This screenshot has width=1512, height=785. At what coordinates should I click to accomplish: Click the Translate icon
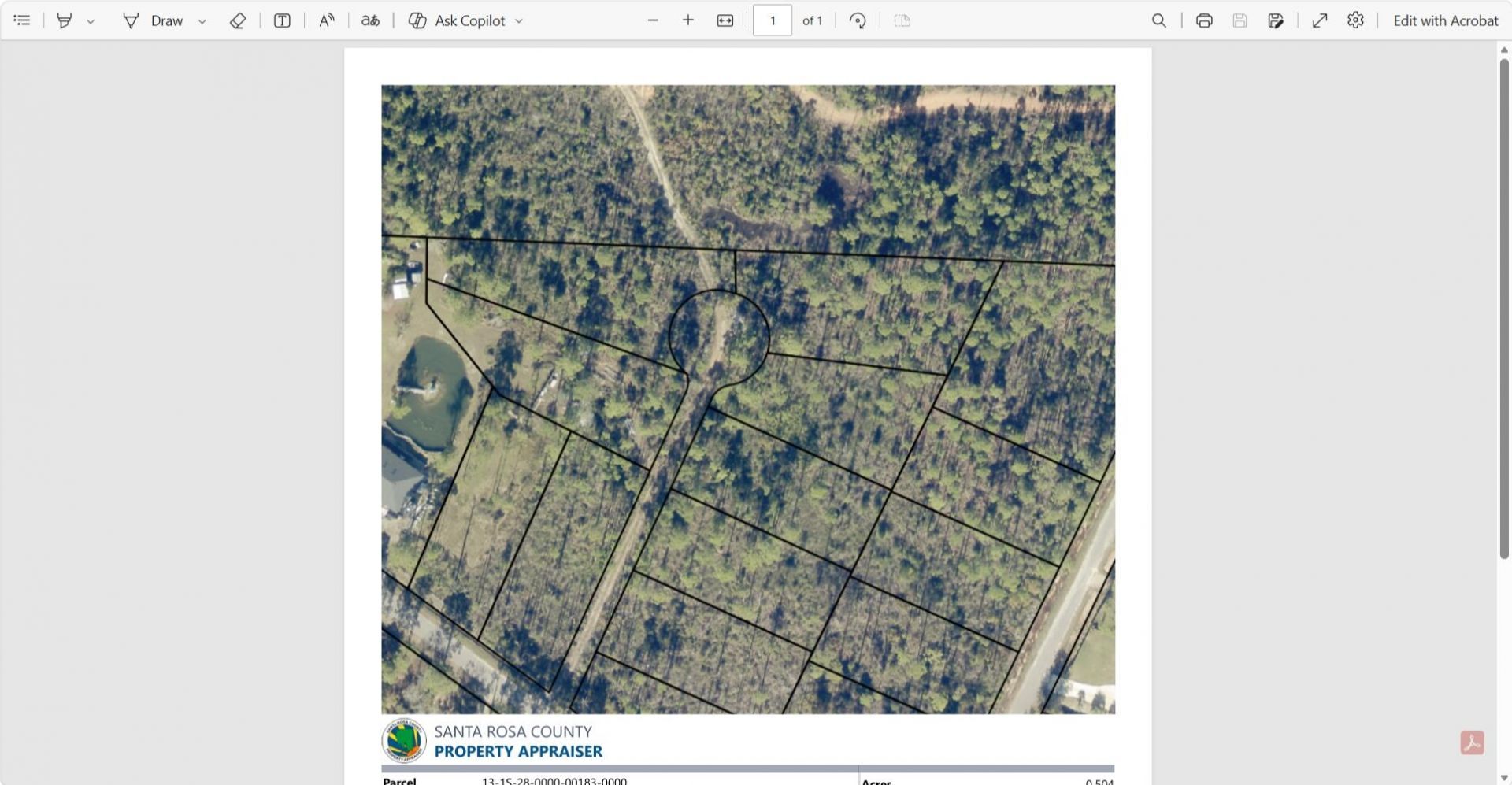click(370, 20)
